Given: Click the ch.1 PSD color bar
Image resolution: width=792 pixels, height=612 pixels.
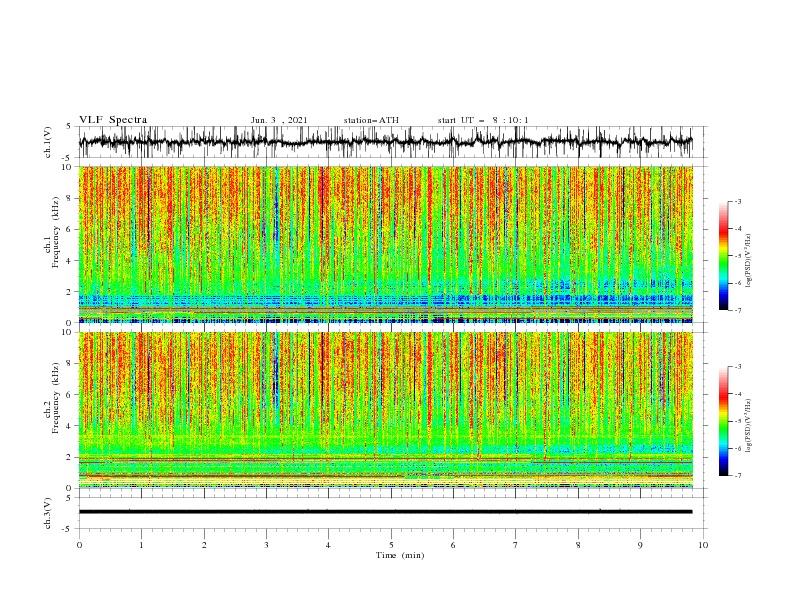Looking at the screenshot, I should click(723, 256).
